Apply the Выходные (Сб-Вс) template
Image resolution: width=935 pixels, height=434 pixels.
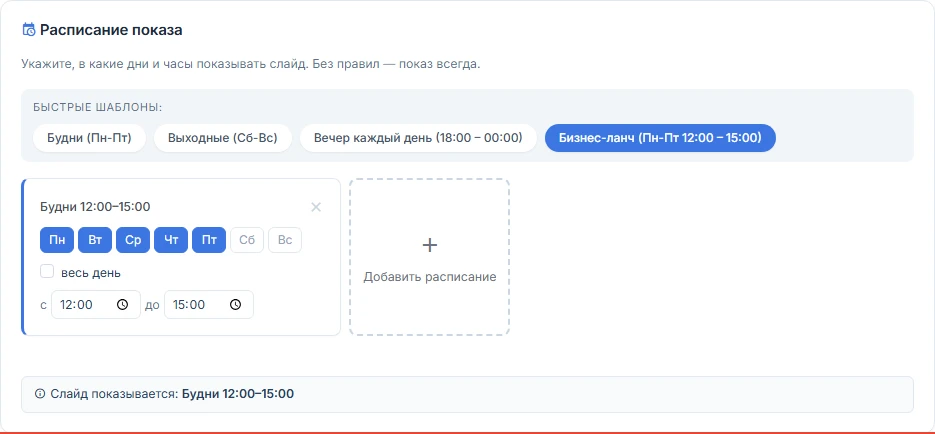[x=223, y=138]
